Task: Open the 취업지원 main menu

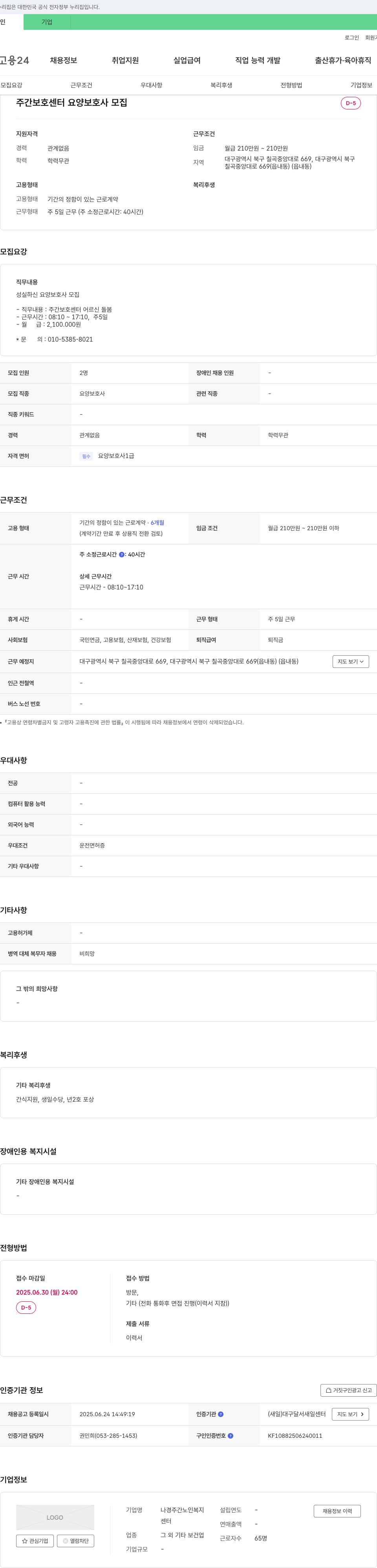Action: pyautogui.click(x=125, y=60)
